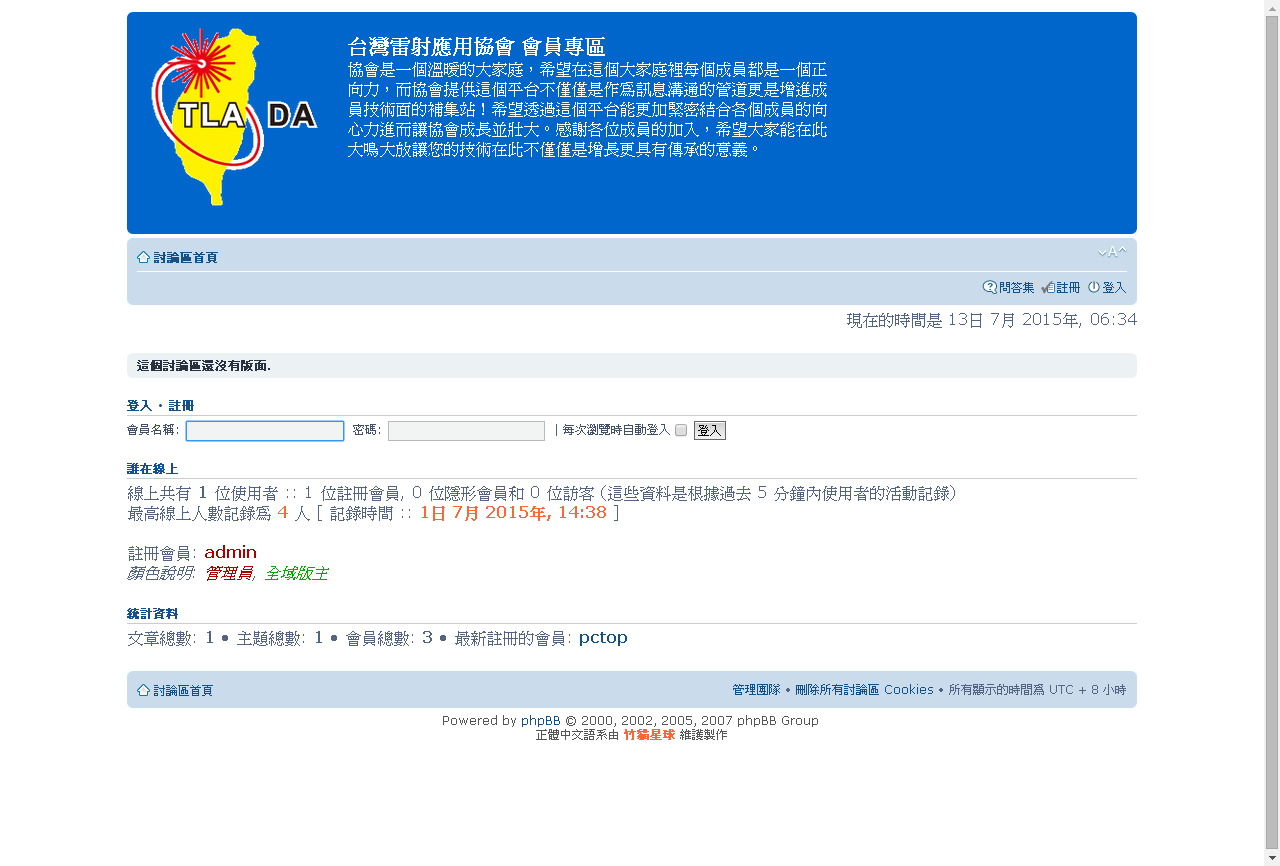
Task: Open the 管理團隊 link in footer
Action: [x=756, y=690]
